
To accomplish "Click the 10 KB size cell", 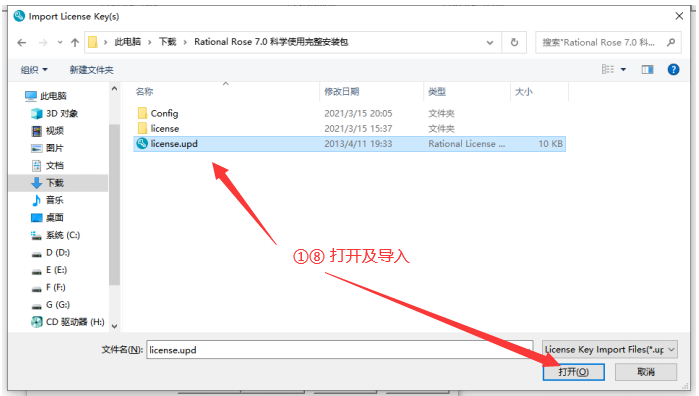I will (550, 144).
